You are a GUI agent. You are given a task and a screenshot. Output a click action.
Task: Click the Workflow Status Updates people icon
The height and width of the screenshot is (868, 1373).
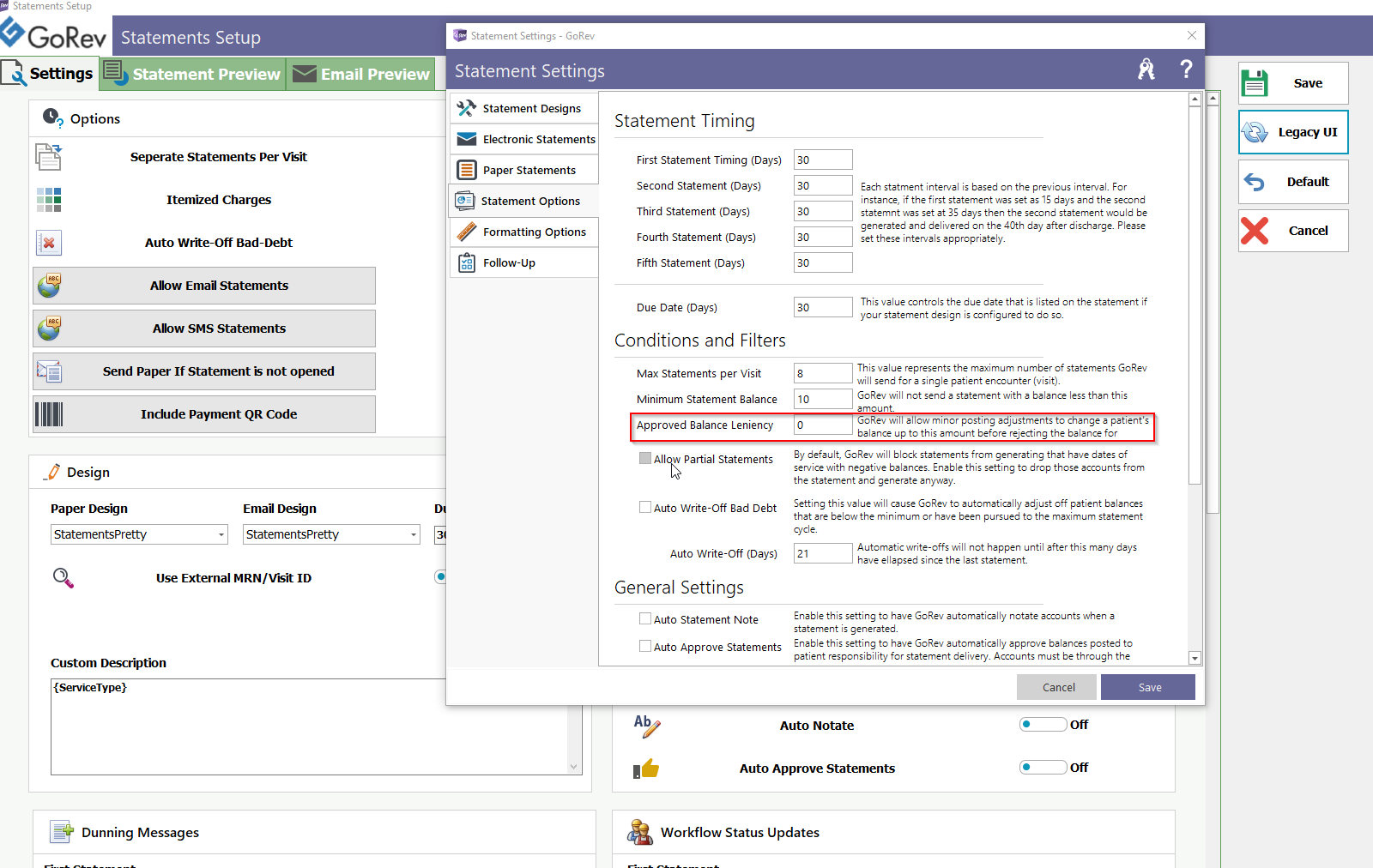[640, 832]
